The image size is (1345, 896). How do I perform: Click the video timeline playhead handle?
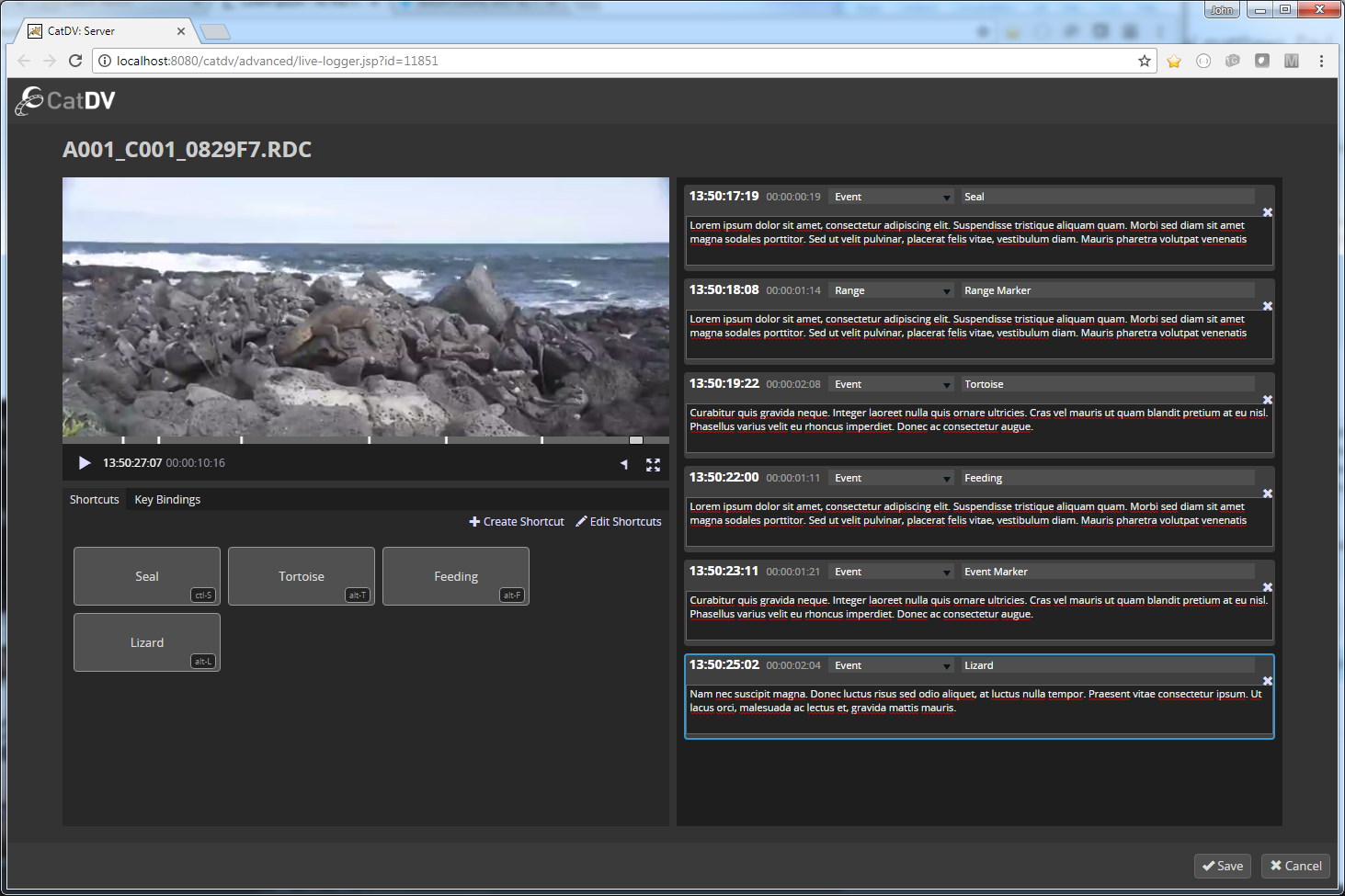635,440
